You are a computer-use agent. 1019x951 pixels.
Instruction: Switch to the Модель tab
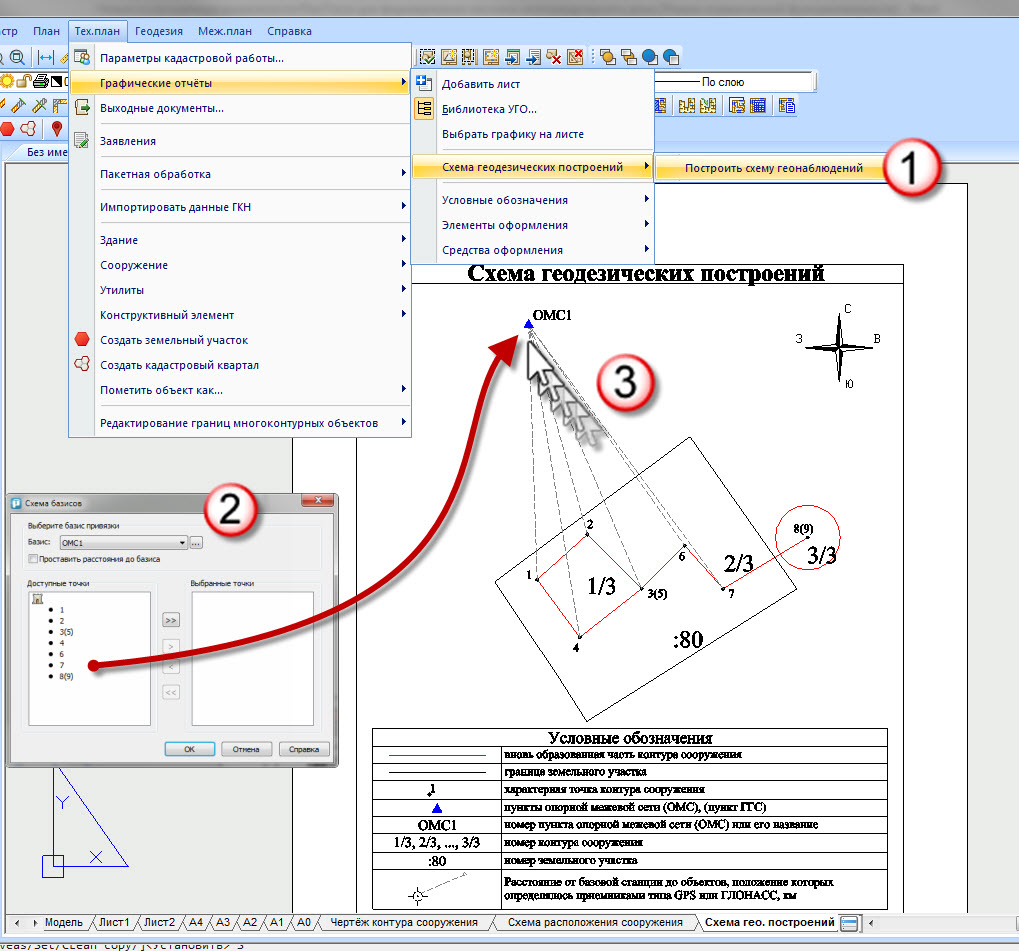tap(64, 922)
